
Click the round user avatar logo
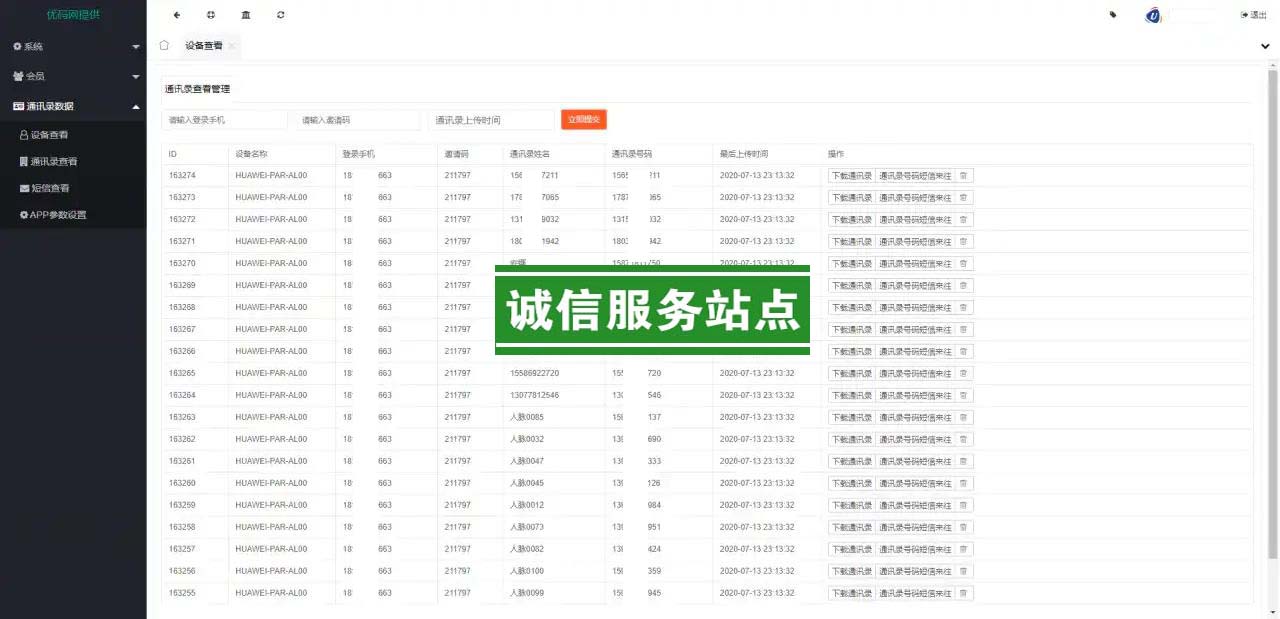[x=1153, y=15]
